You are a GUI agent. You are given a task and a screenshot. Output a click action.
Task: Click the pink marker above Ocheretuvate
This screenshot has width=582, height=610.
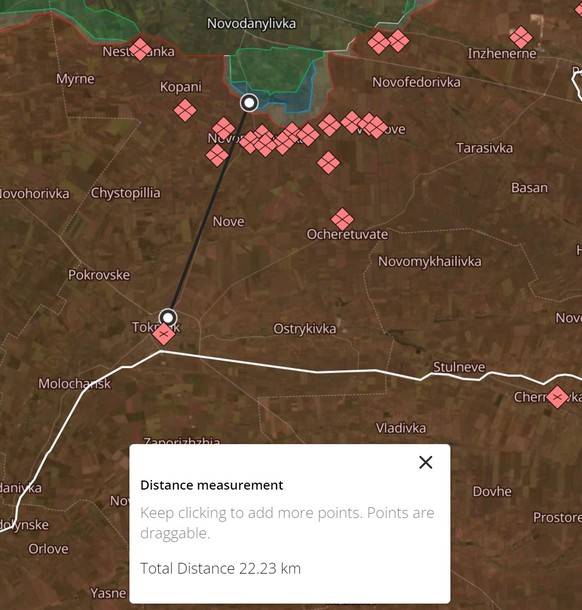(x=342, y=219)
